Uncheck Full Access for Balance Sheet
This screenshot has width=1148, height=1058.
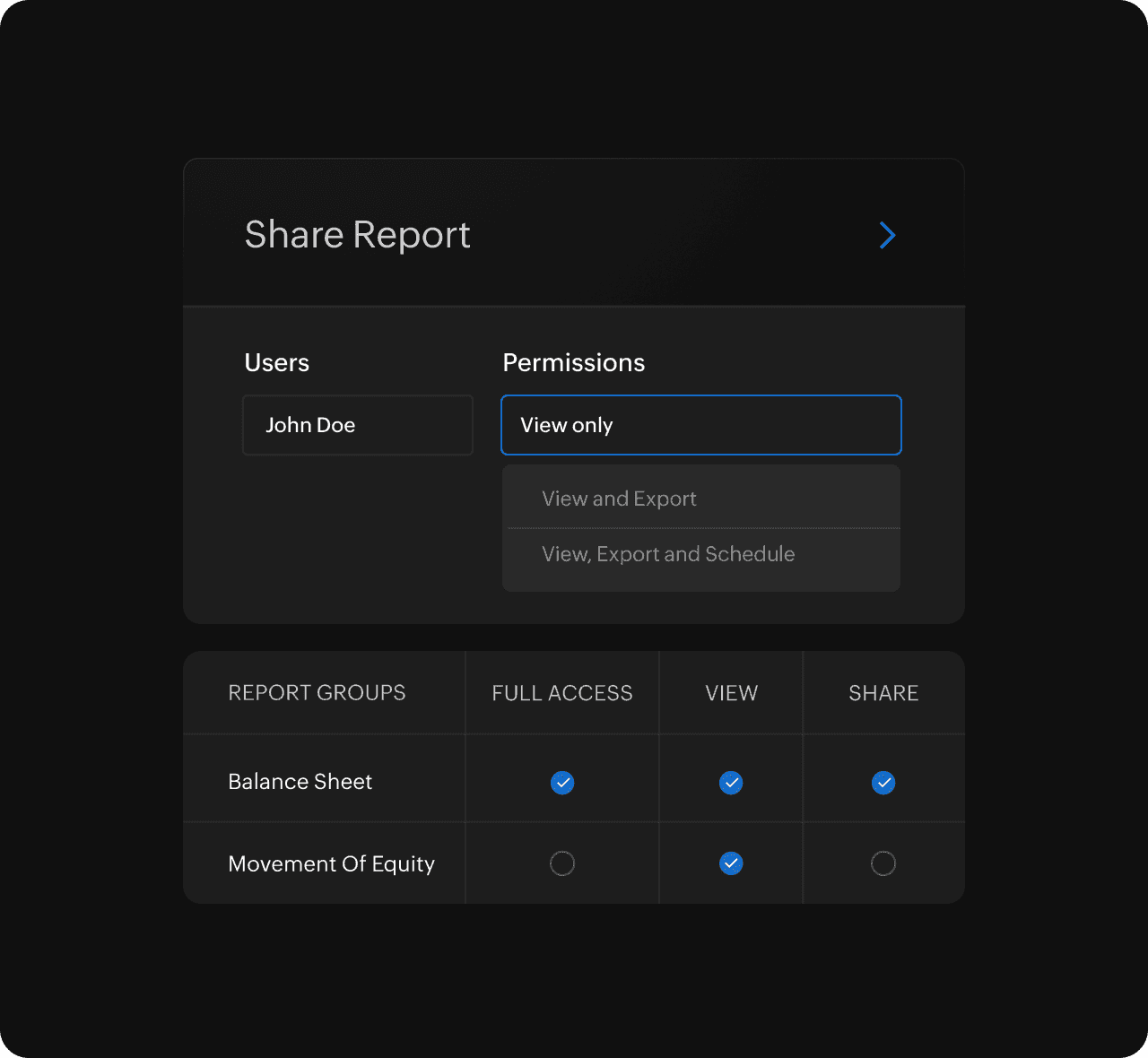coord(562,783)
